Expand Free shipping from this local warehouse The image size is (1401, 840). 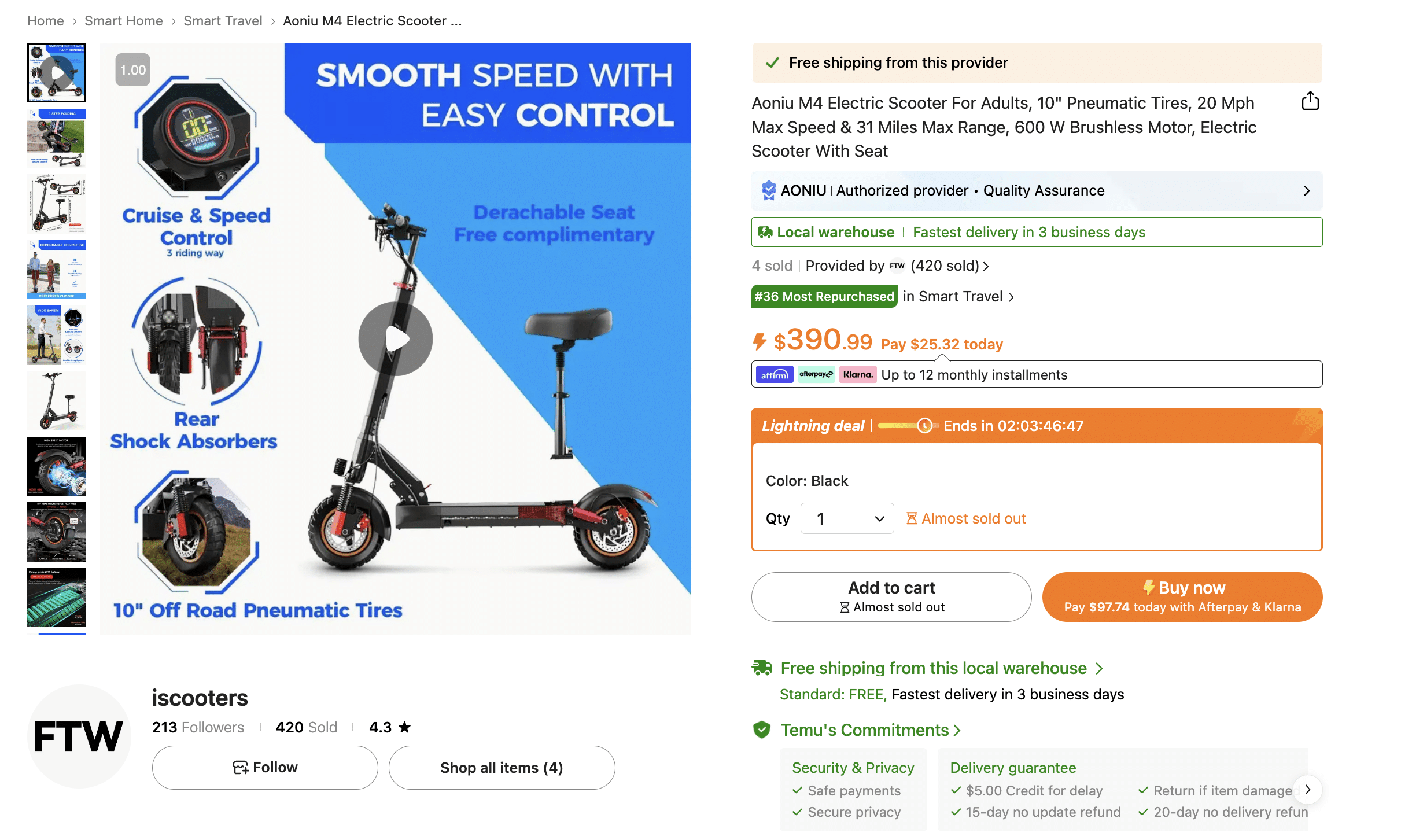click(1099, 668)
